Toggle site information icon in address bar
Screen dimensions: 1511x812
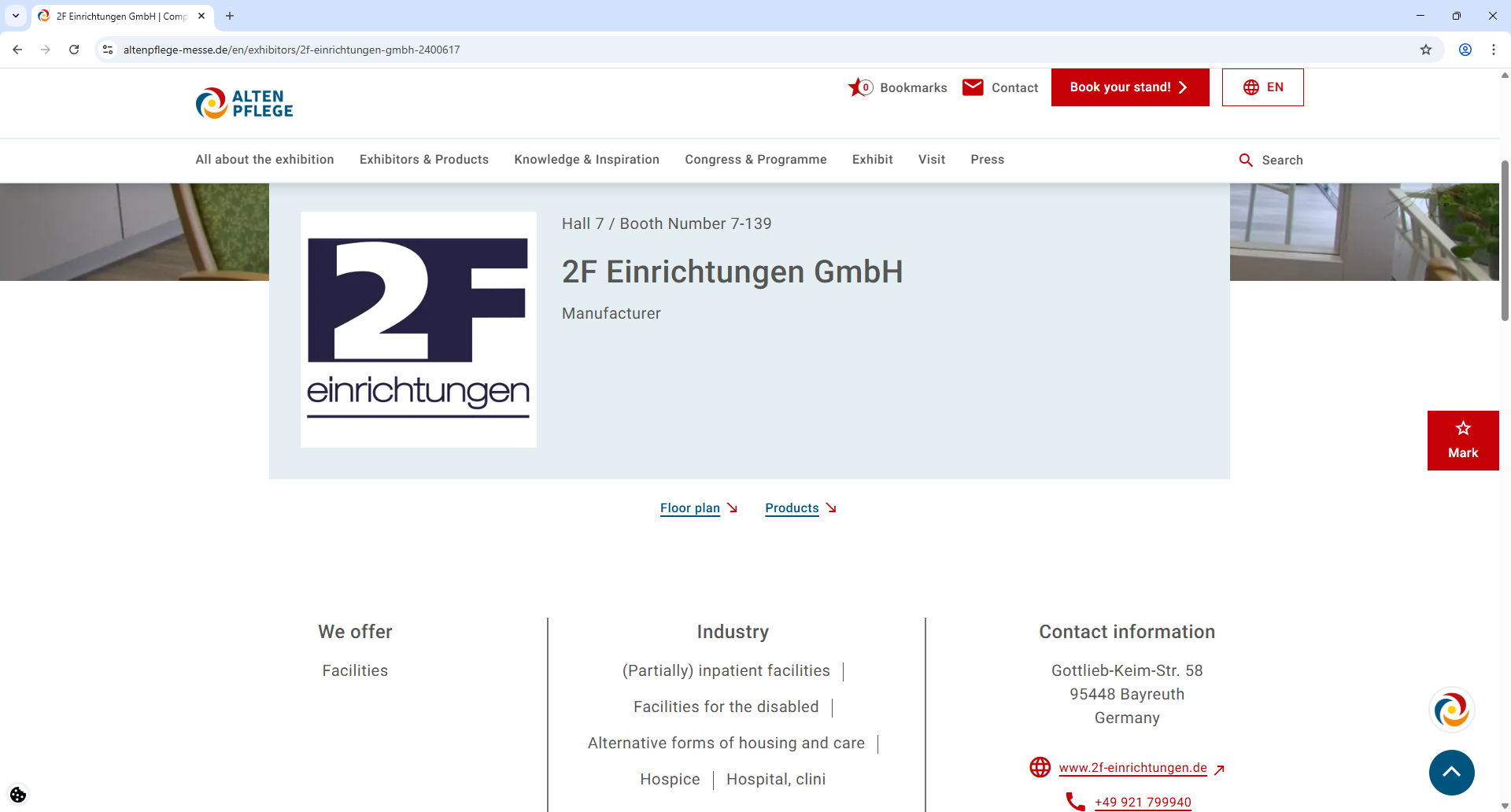point(107,49)
